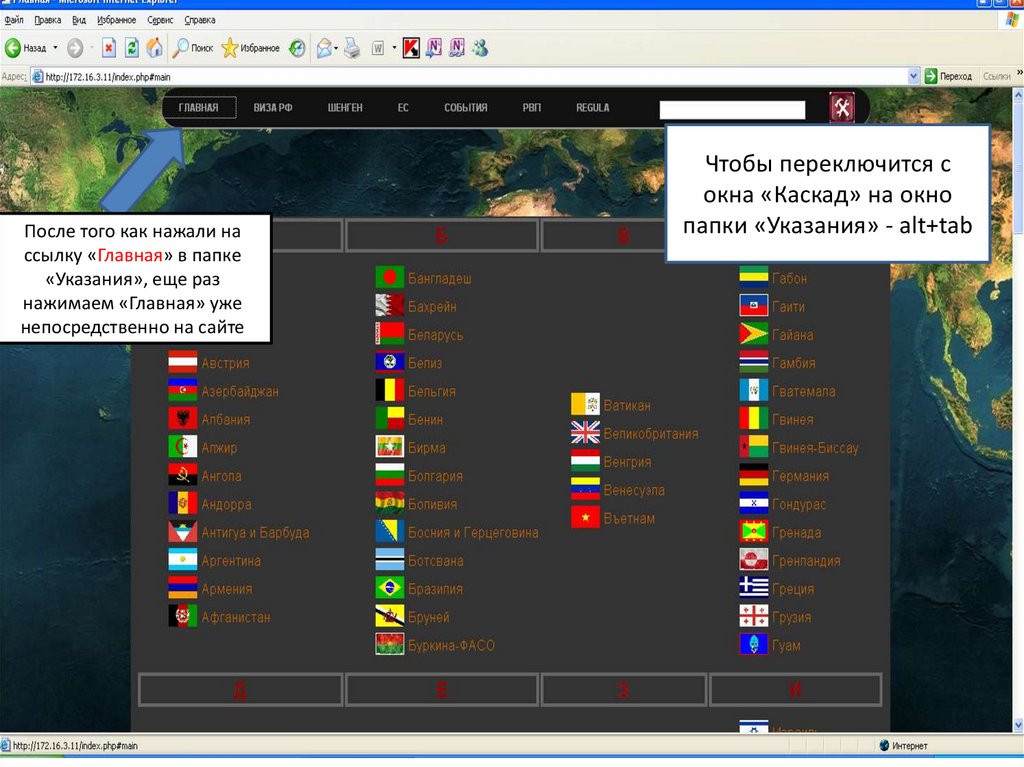Open the Сервис menu in the menu bar
Screen dimensions: 1024x767
point(160,20)
